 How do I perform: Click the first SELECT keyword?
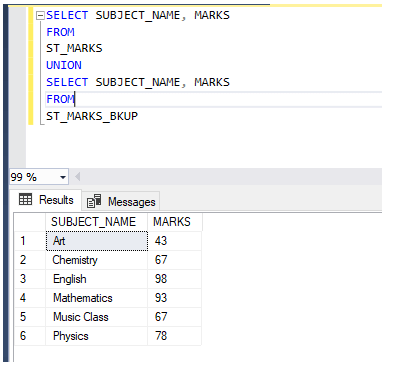(67, 15)
